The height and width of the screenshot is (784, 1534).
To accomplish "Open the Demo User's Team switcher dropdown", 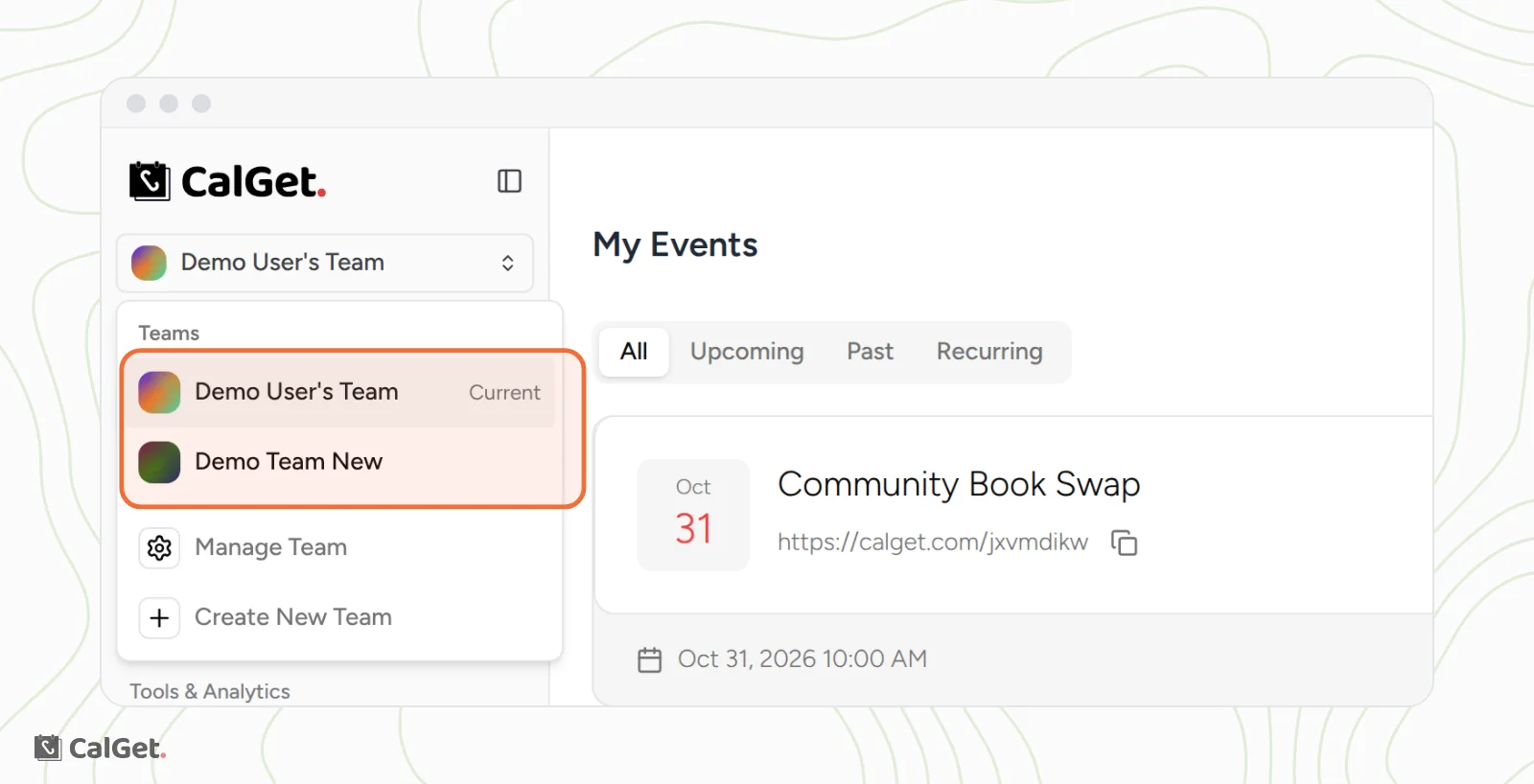I will pyautogui.click(x=325, y=263).
